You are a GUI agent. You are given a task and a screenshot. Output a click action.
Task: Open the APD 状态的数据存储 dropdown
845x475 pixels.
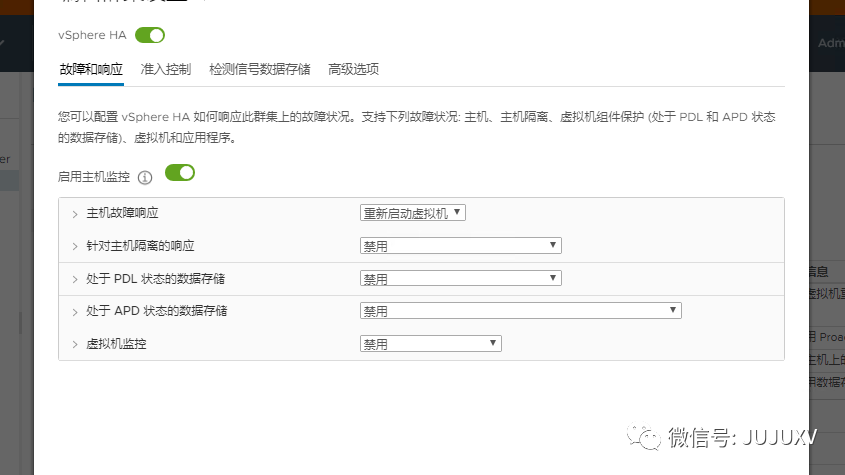tap(520, 311)
